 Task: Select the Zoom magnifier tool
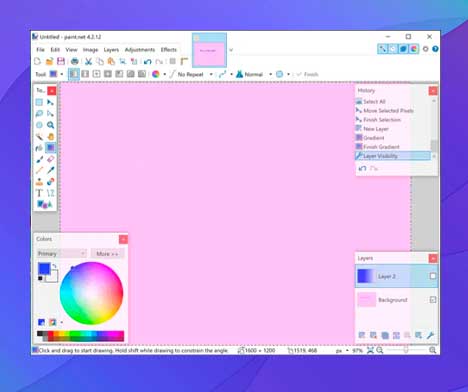pos(50,125)
